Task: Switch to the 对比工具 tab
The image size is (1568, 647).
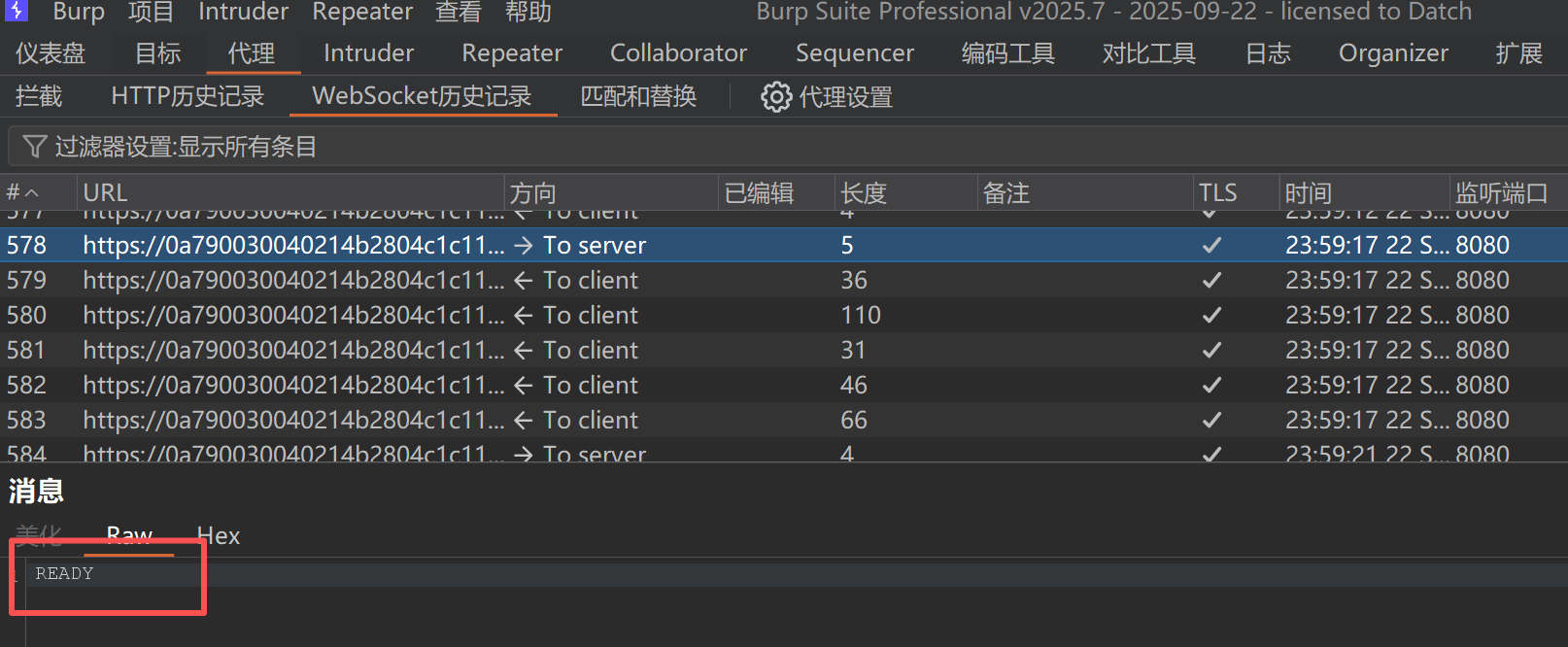Action: pyautogui.click(x=1149, y=53)
